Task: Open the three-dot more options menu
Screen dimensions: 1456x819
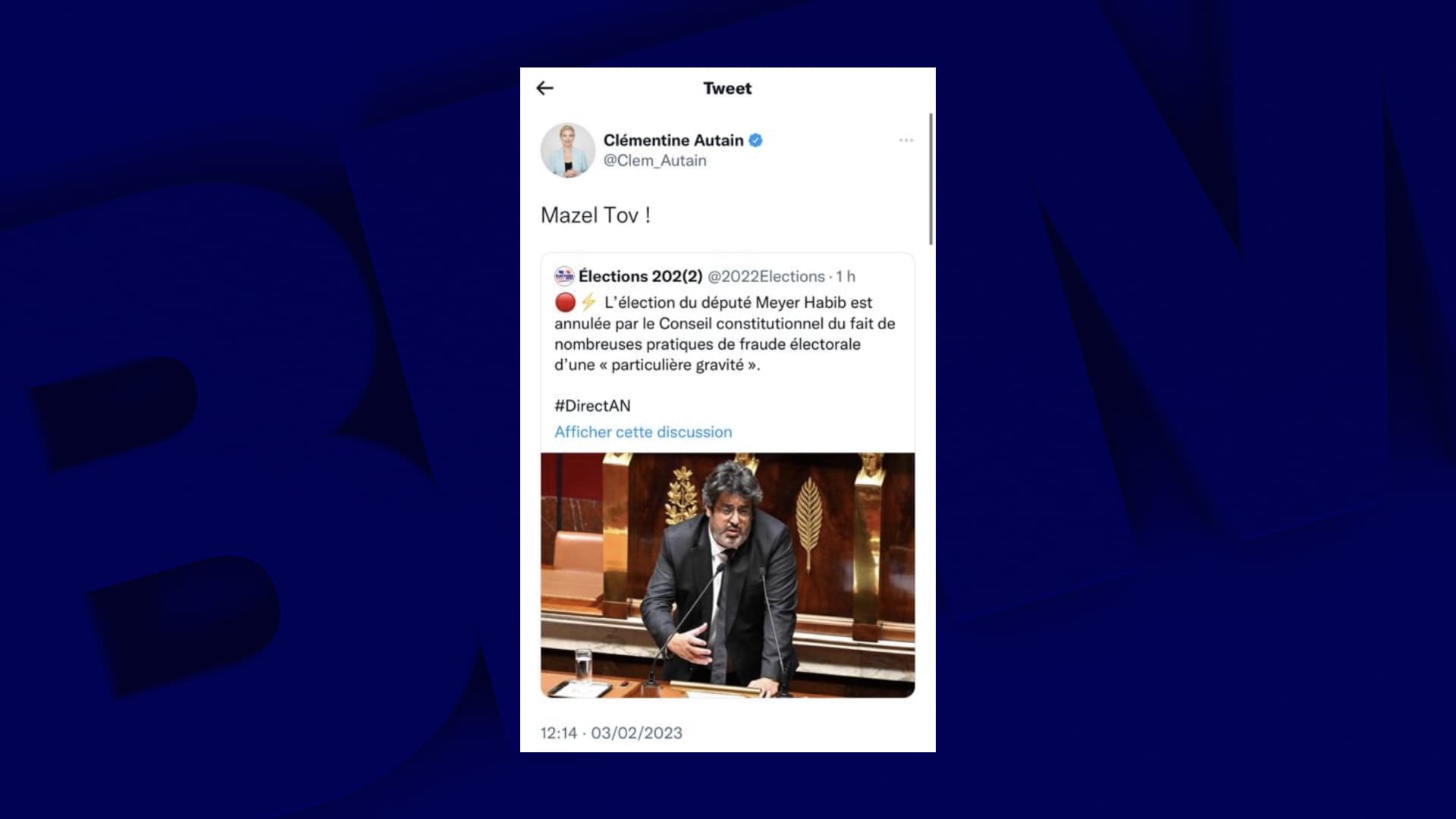Action: (906, 140)
